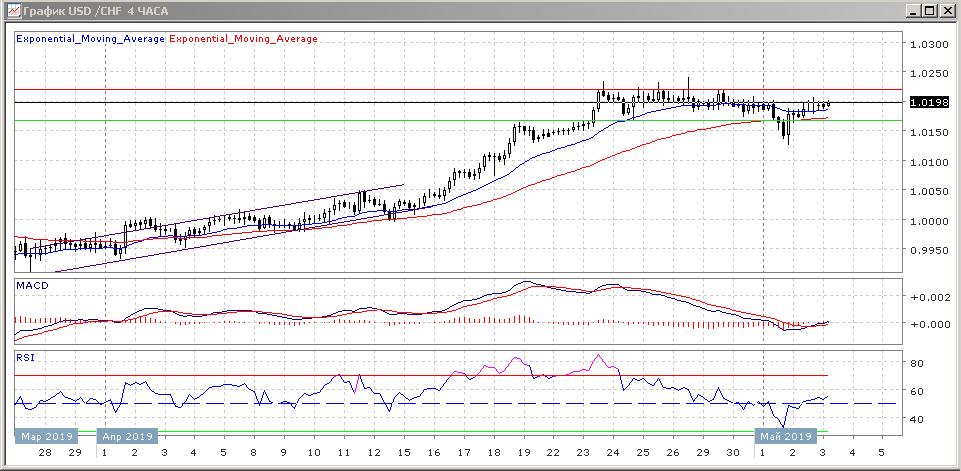Click the 1.0300 price axis label

(929, 44)
